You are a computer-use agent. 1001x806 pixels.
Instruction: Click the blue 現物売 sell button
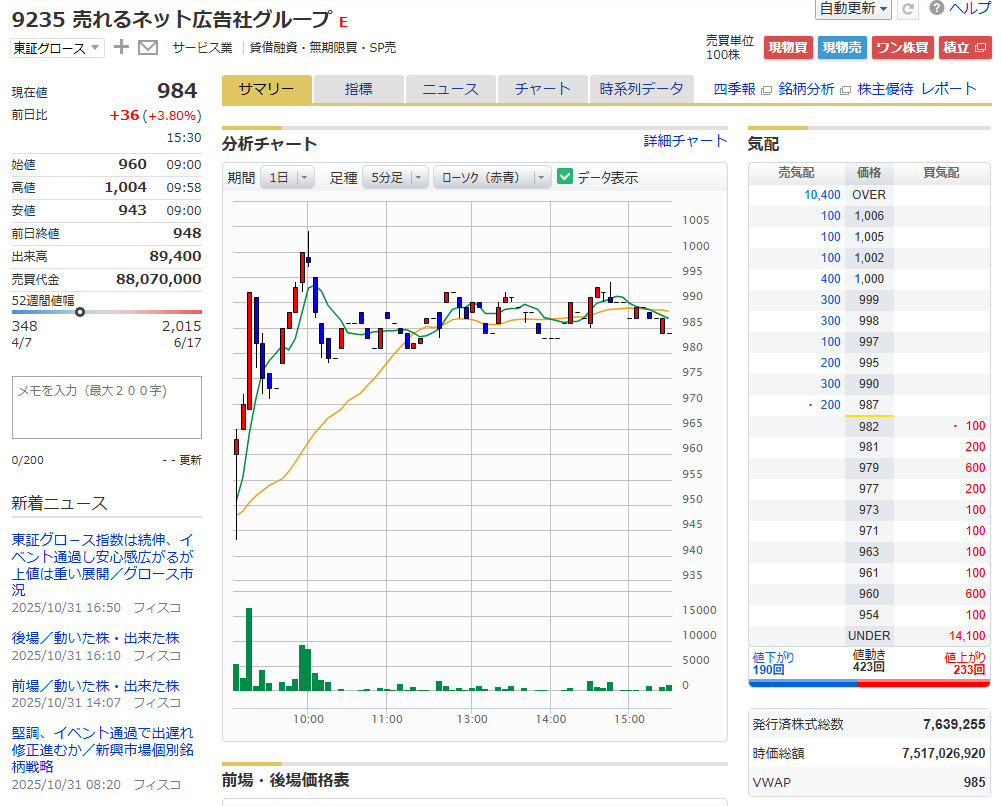click(842, 47)
